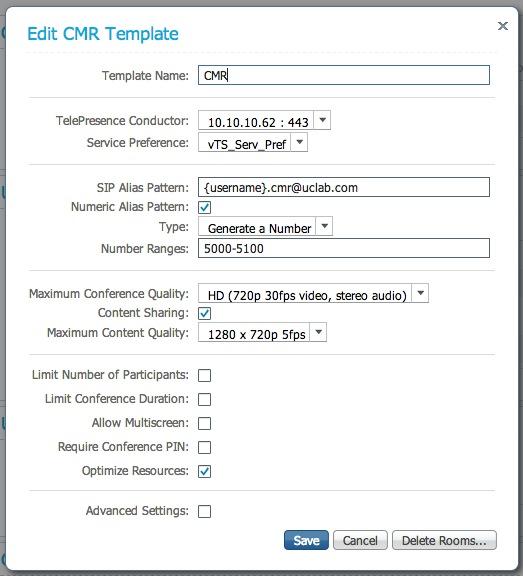Uncheck the Optimize Resources checkbox
This screenshot has width=523, height=576.
[205, 471]
